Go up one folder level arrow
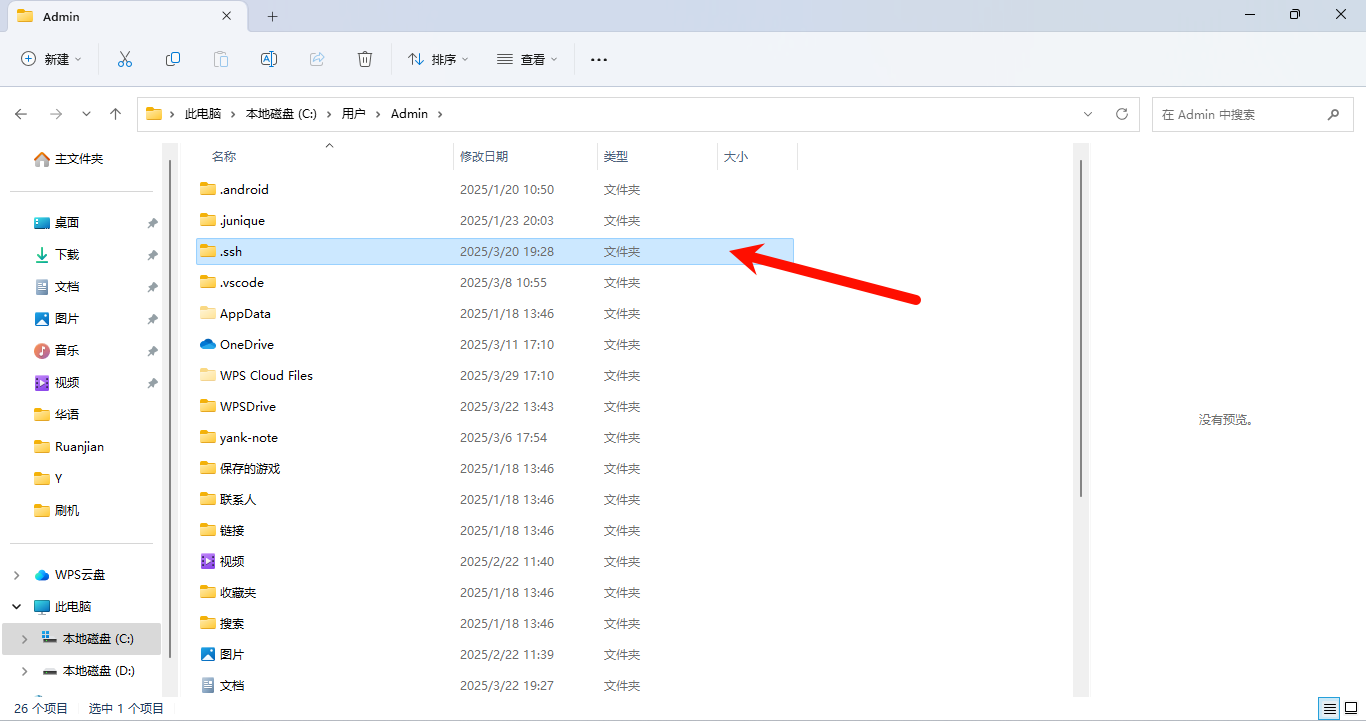 pyautogui.click(x=116, y=114)
